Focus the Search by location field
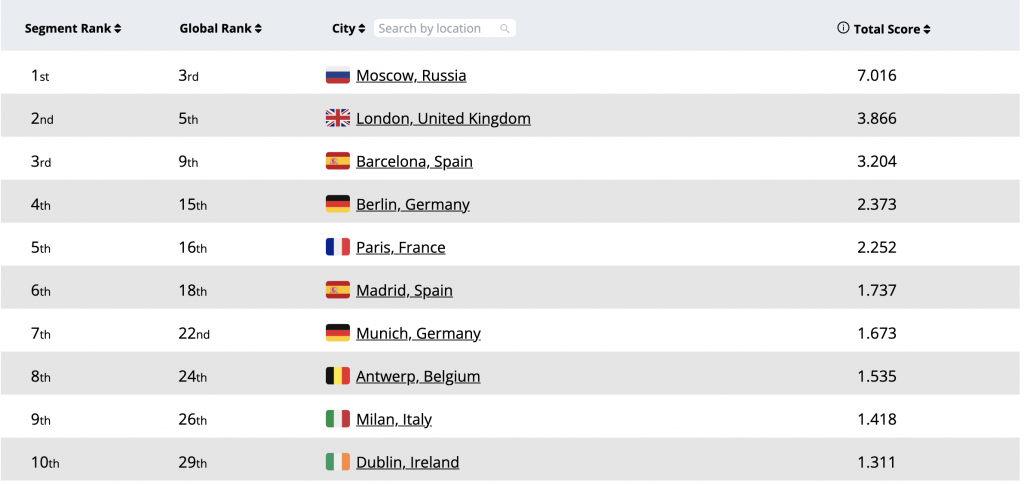Viewport: 1024px width, 484px height. click(436, 29)
